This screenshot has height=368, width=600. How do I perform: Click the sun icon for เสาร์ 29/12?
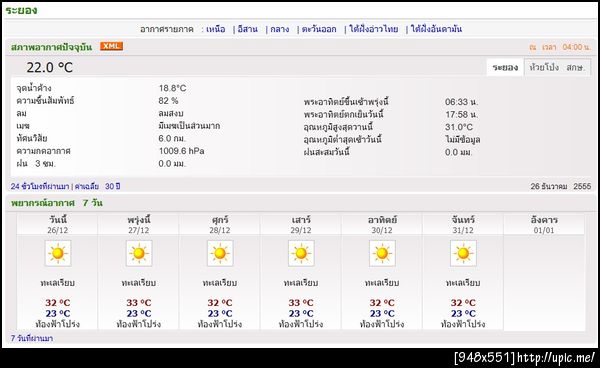point(301,253)
